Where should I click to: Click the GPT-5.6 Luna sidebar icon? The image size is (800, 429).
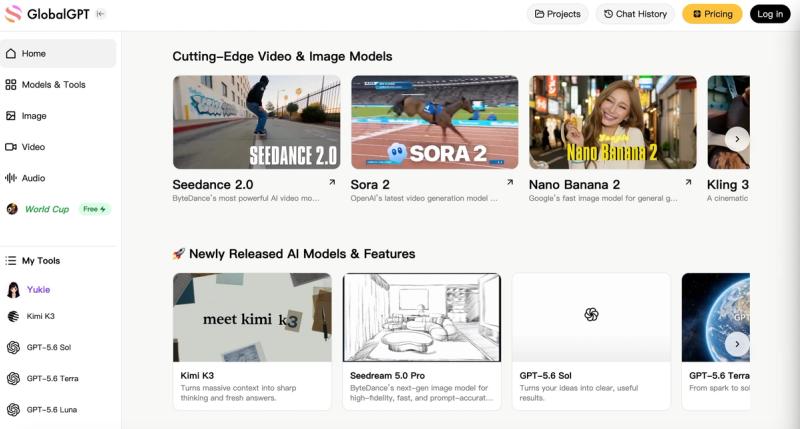point(13,410)
